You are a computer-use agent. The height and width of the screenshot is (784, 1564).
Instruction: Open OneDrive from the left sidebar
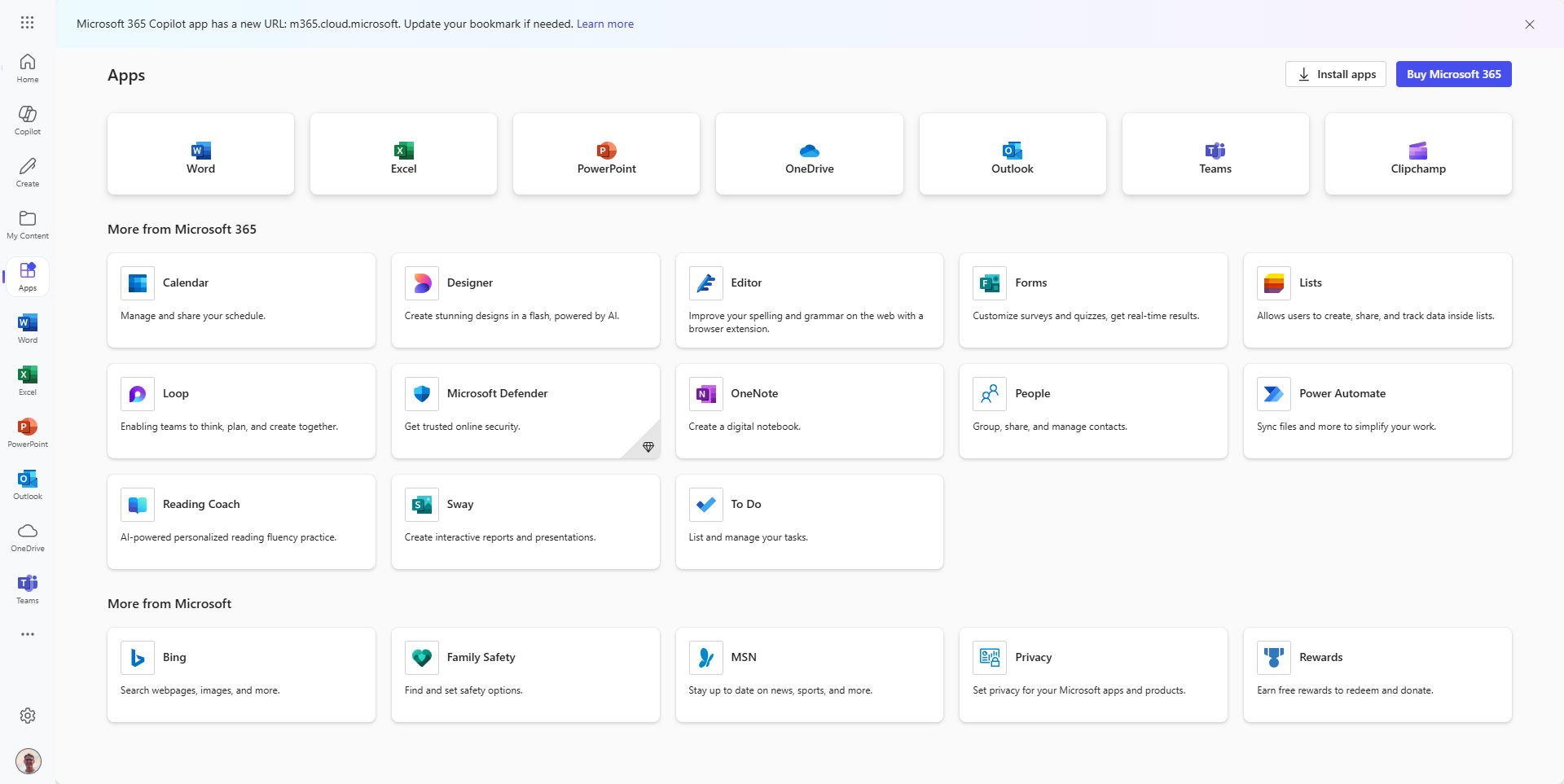(x=28, y=537)
